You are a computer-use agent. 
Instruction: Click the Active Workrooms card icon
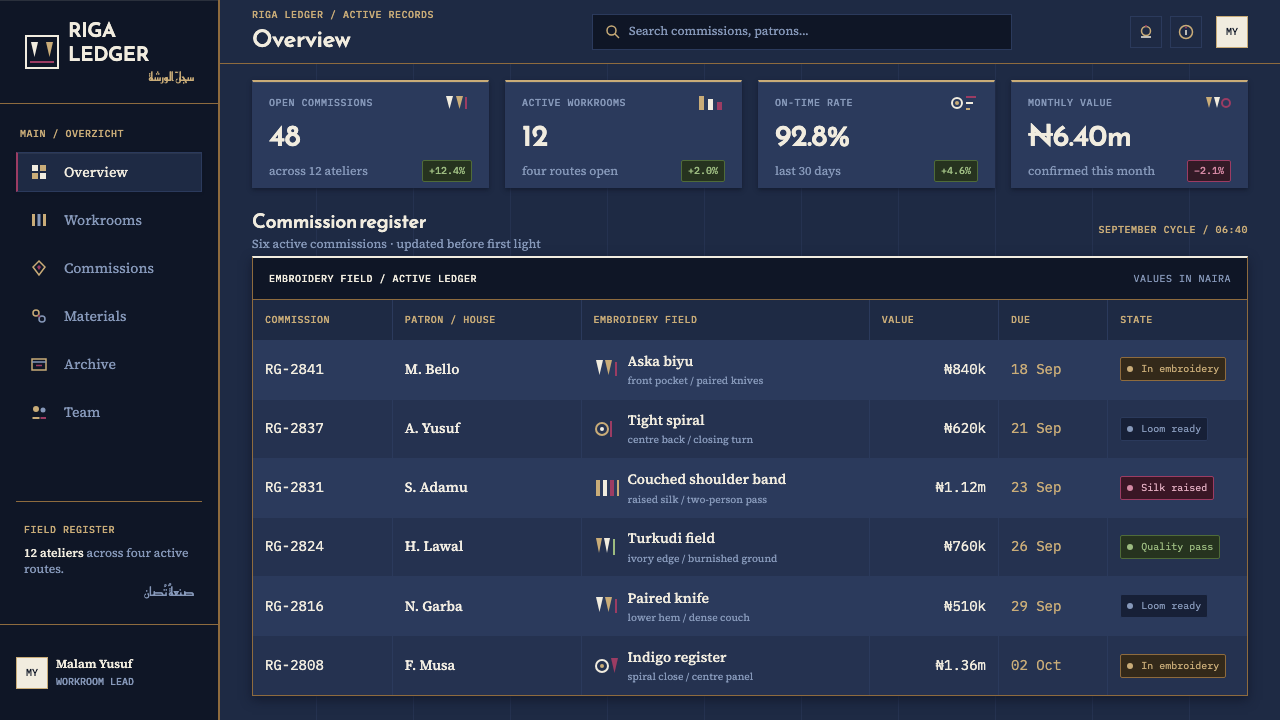click(x=710, y=103)
